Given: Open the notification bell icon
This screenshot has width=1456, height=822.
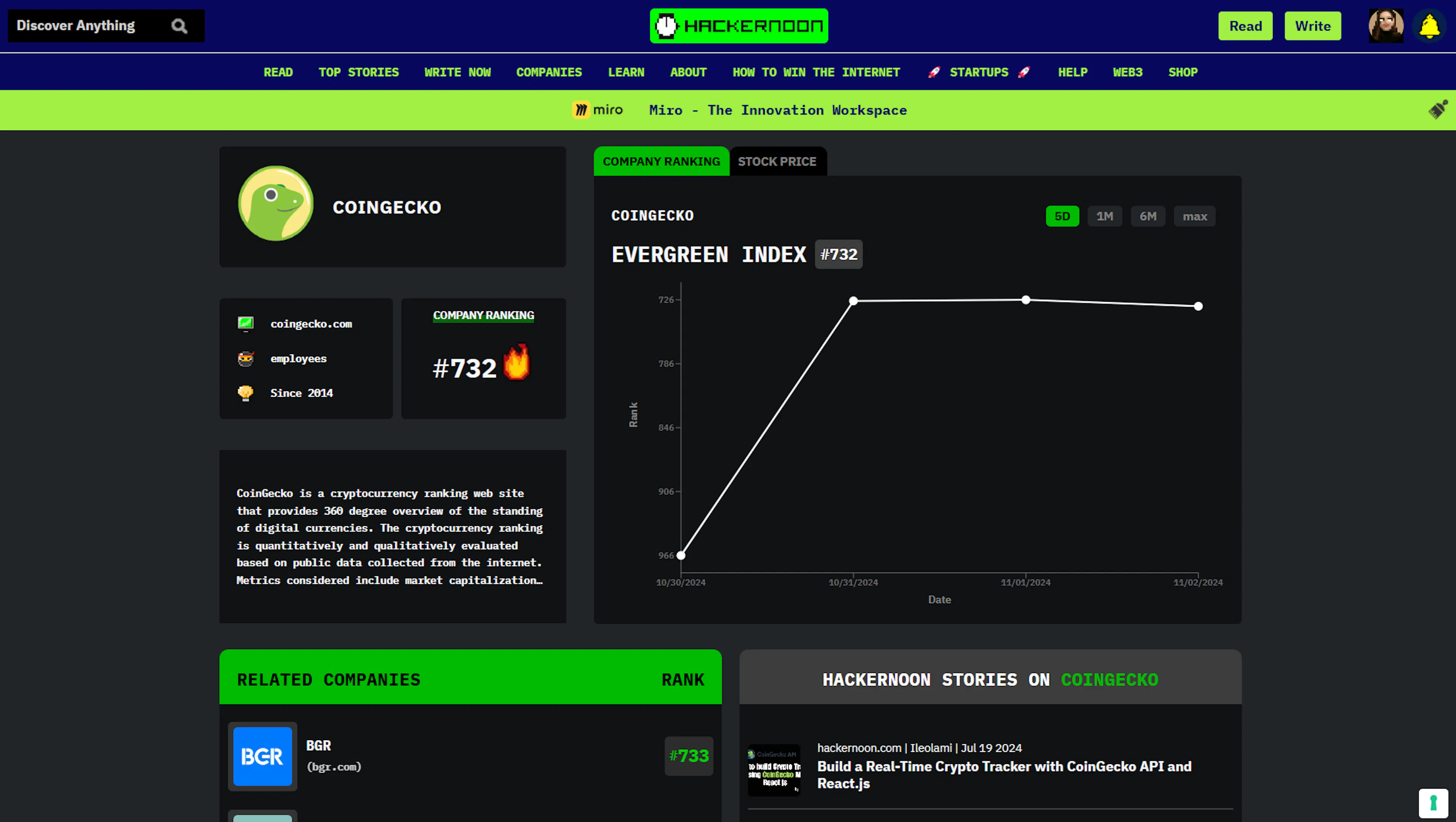Looking at the screenshot, I should 1430,26.
